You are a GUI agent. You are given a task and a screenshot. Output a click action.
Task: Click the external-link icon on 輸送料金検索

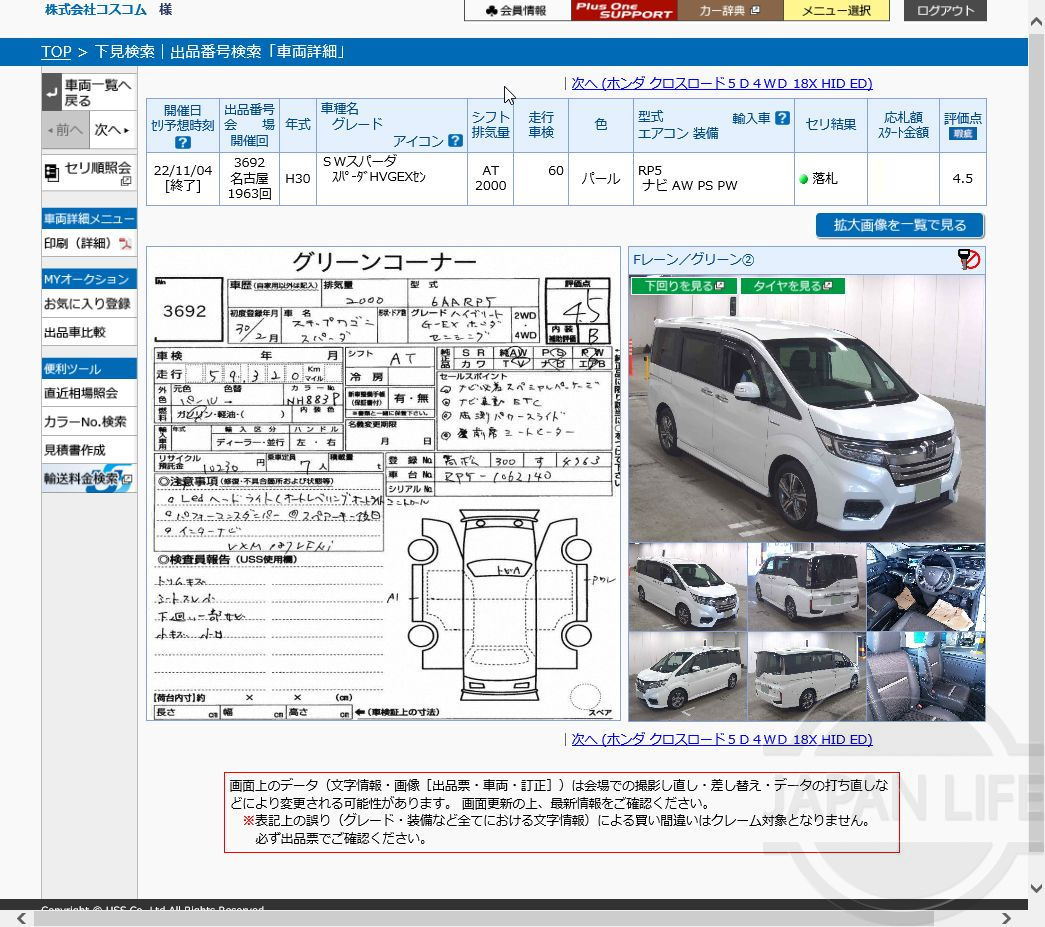tap(128, 477)
